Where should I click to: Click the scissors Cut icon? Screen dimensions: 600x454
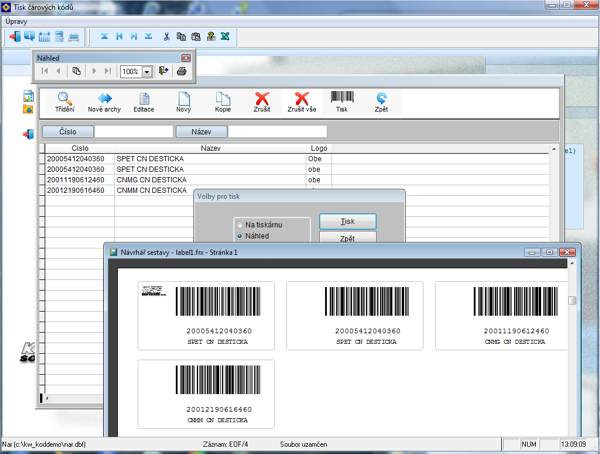pos(166,36)
